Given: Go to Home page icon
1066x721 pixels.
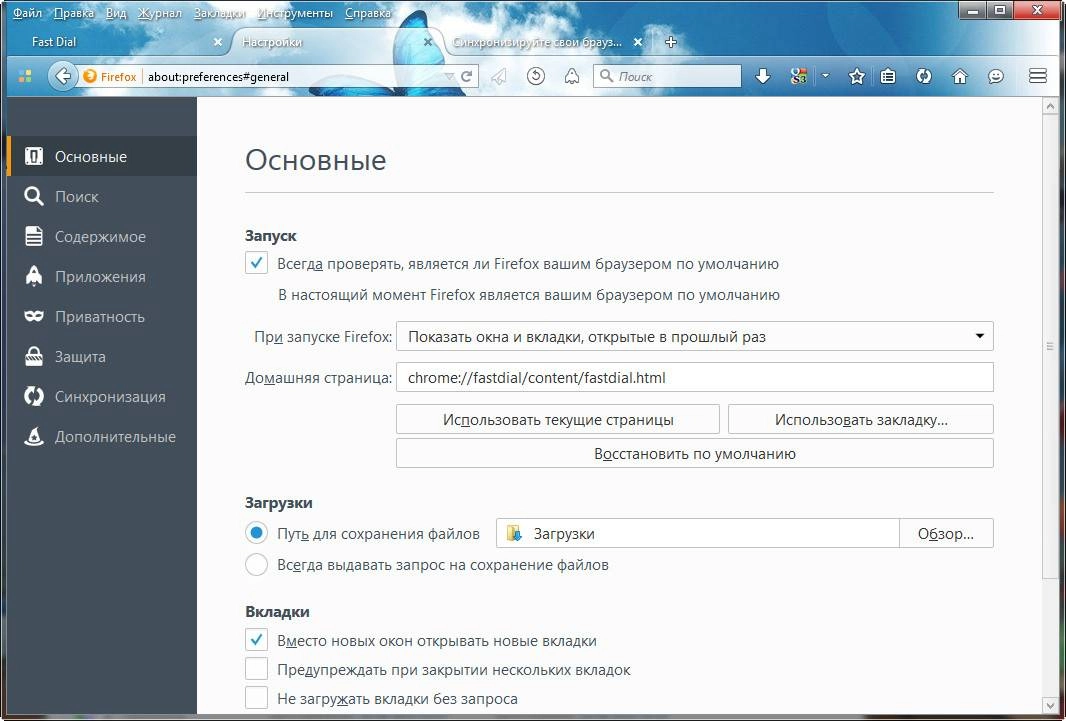Looking at the screenshot, I should pos(960,77).
